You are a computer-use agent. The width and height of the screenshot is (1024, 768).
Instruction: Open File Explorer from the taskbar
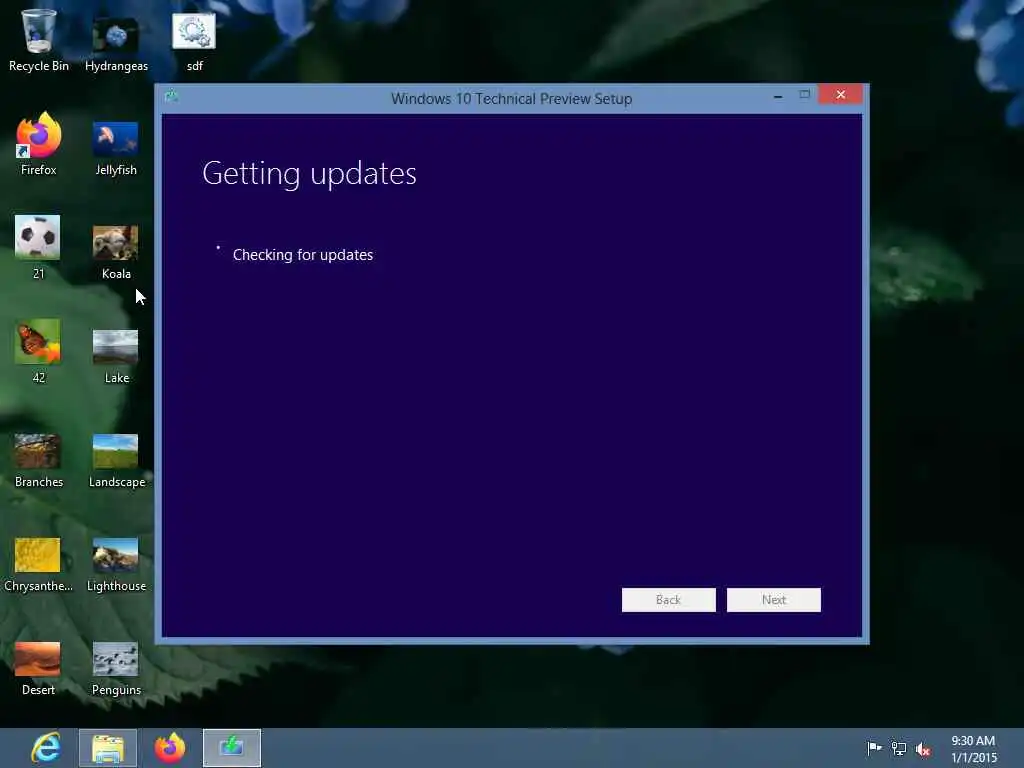(x=108, y=748)
